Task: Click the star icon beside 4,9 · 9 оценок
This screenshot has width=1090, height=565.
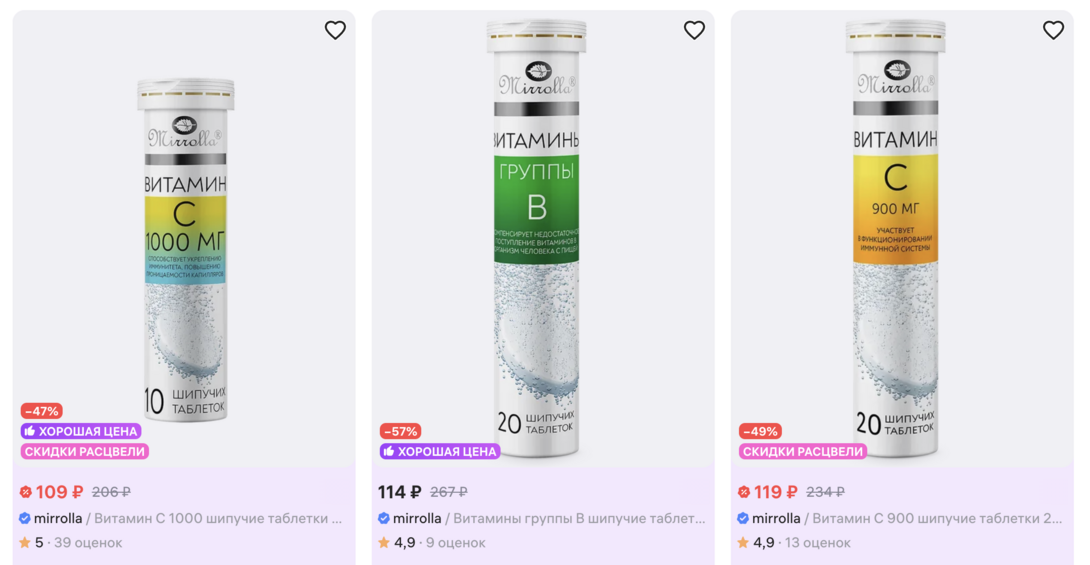Action: pos(384,543)
